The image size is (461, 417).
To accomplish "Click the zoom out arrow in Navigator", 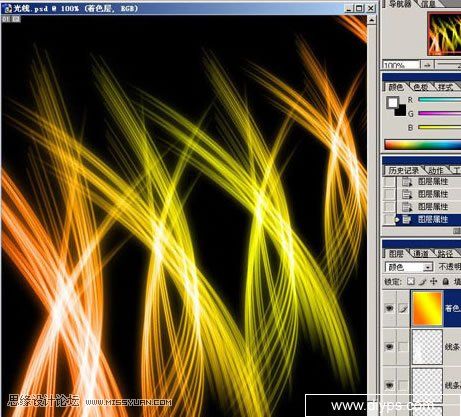I will (427, 65).
